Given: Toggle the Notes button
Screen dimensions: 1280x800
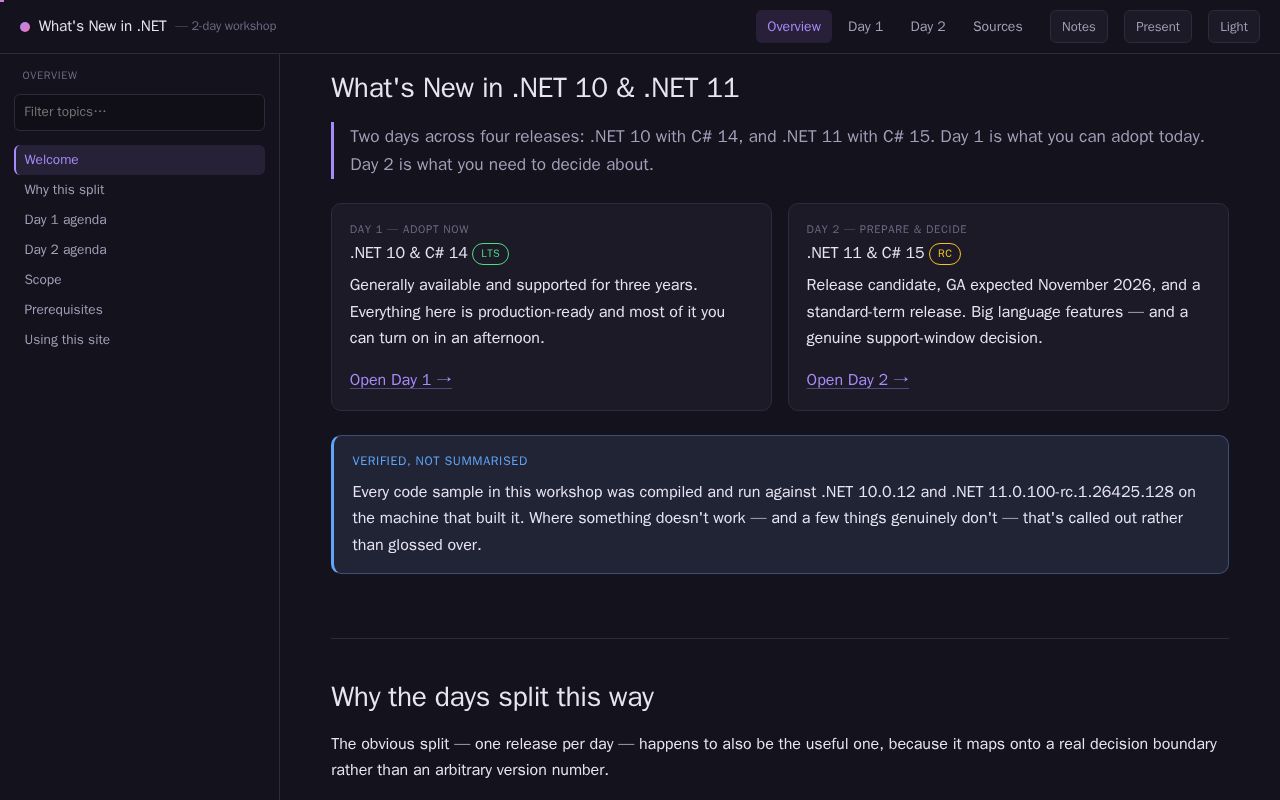Looking at the screenshot, I should click(x=1079, y=27).
